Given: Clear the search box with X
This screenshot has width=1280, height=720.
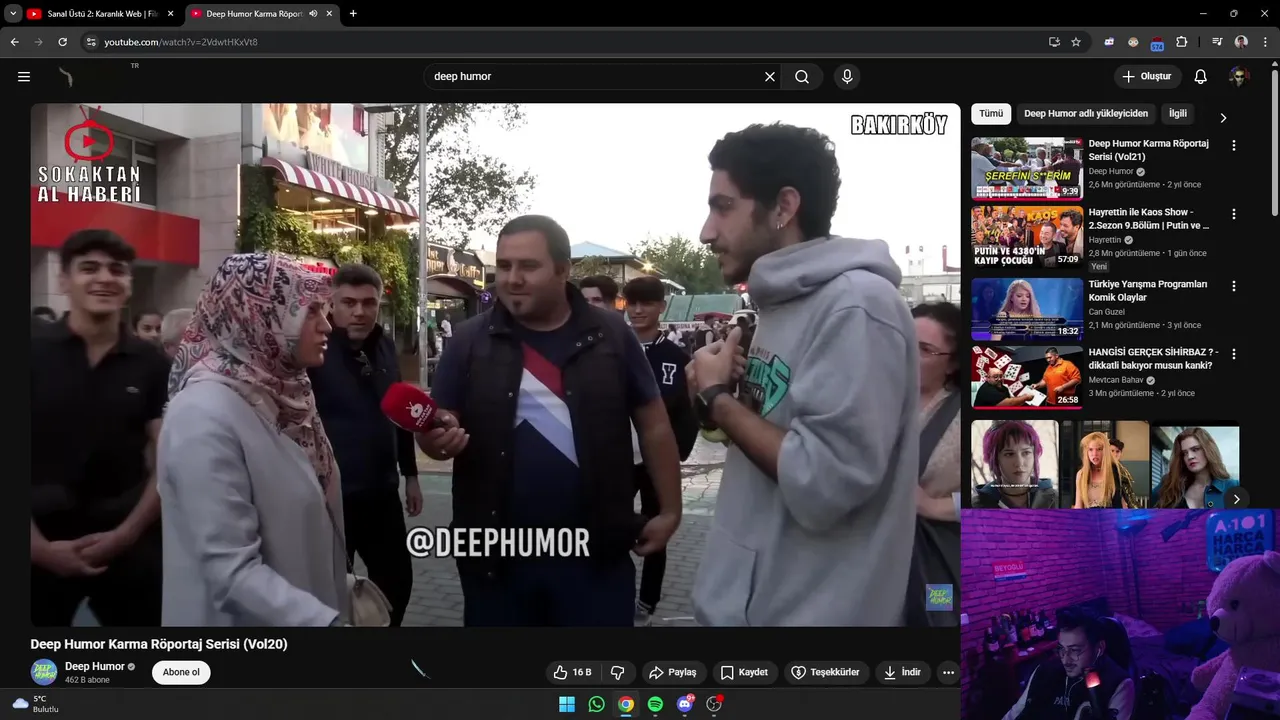Looking at the screenshot, I should pos(770,77).
